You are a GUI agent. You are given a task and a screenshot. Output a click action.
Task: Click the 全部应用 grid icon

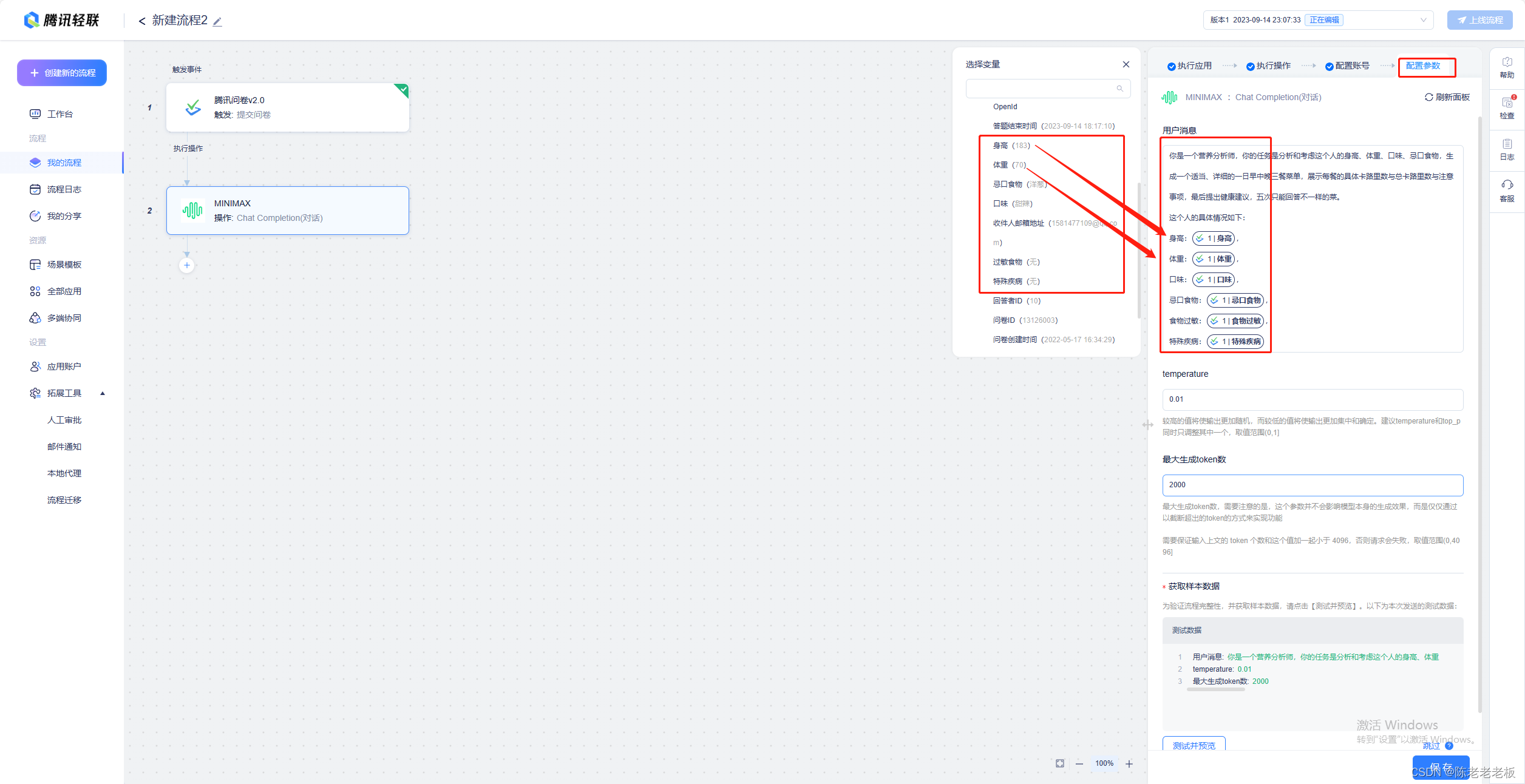[x=35, y=291]
